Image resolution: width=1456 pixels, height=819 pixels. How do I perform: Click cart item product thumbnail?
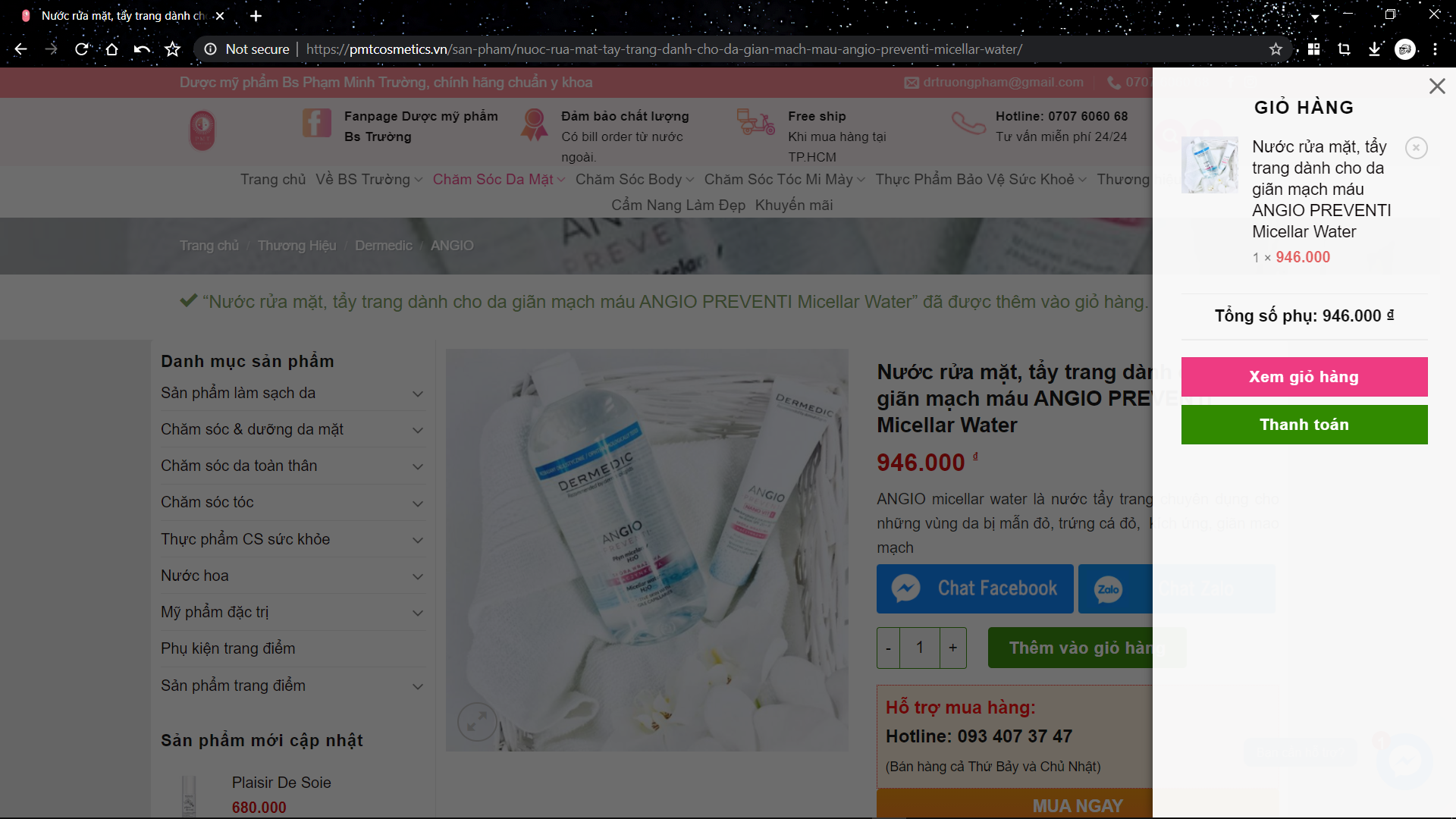pyautogui.click(x=1210, y=165)
